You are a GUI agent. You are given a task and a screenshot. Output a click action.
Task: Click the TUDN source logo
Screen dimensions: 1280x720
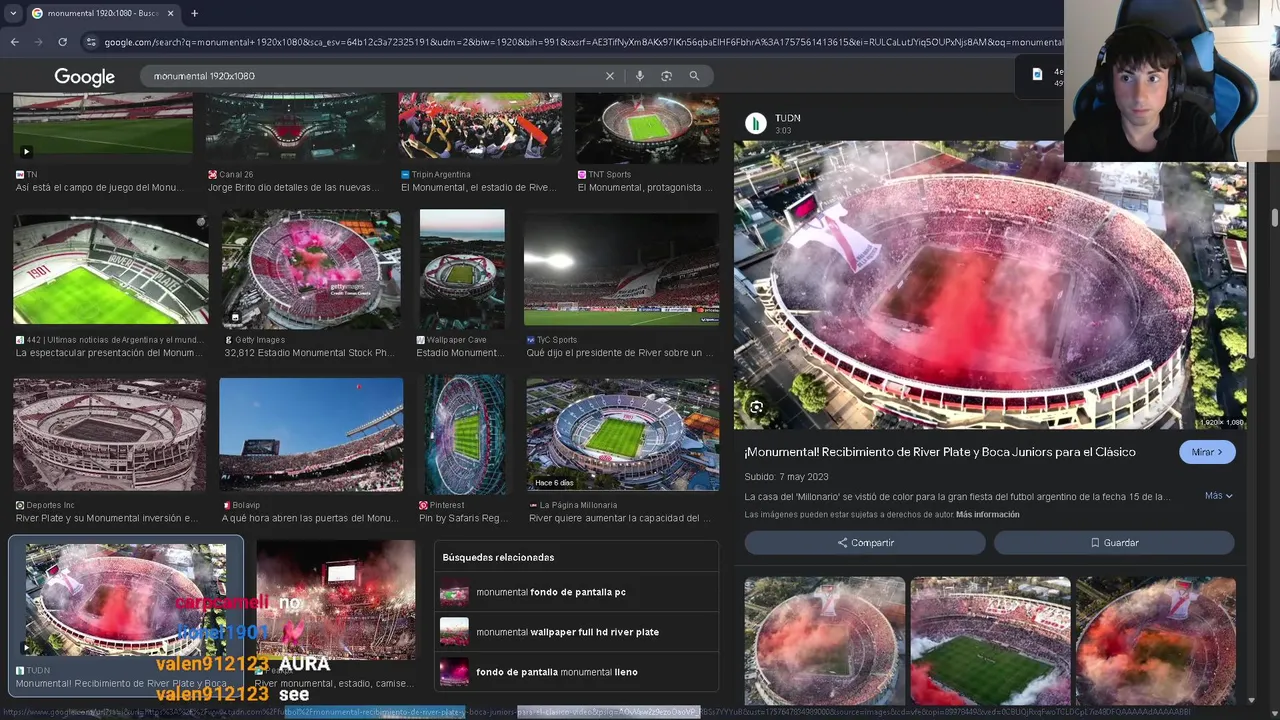[756, 123]
